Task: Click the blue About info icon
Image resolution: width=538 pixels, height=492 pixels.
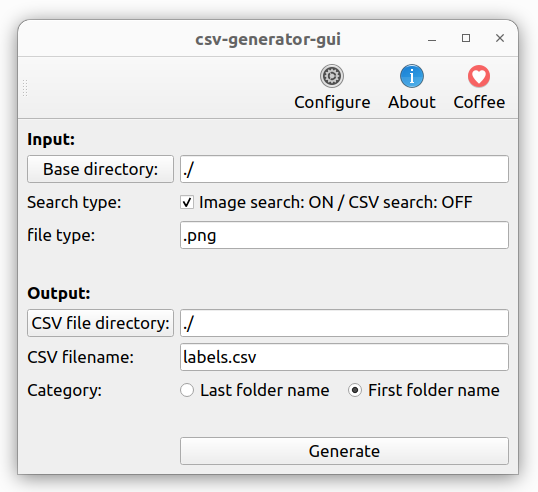Action: pyautogui.click(x=412, y=76)
